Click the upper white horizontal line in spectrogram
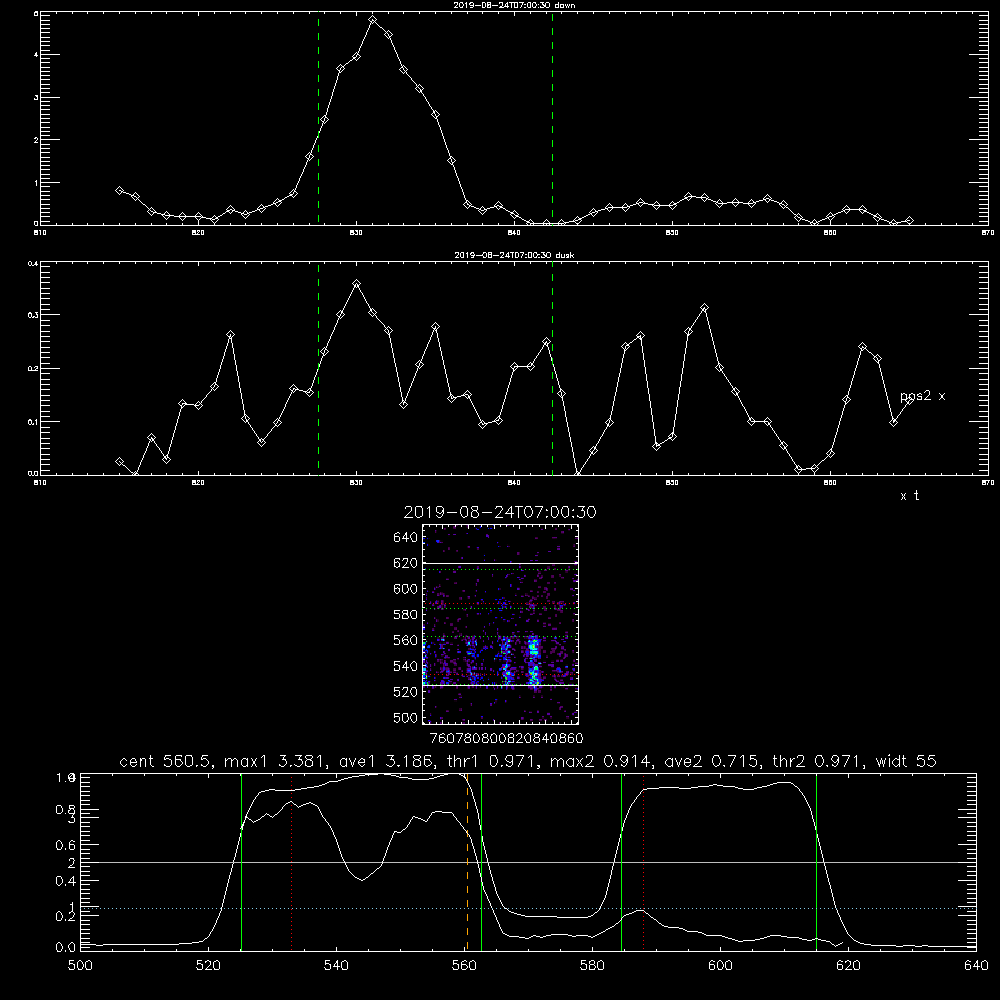Image resolution: width=1000 pixels, height=1000 pixels. 500,563
